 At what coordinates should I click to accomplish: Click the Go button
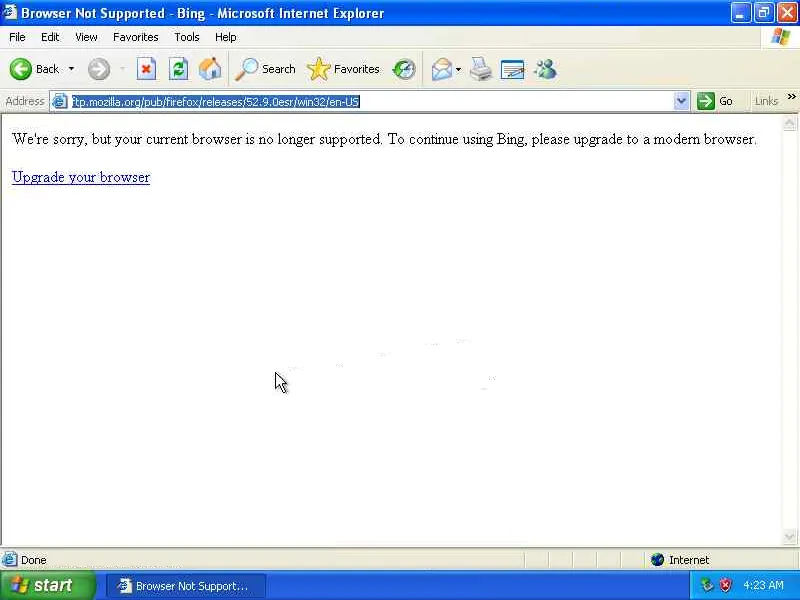click(716, 101)
